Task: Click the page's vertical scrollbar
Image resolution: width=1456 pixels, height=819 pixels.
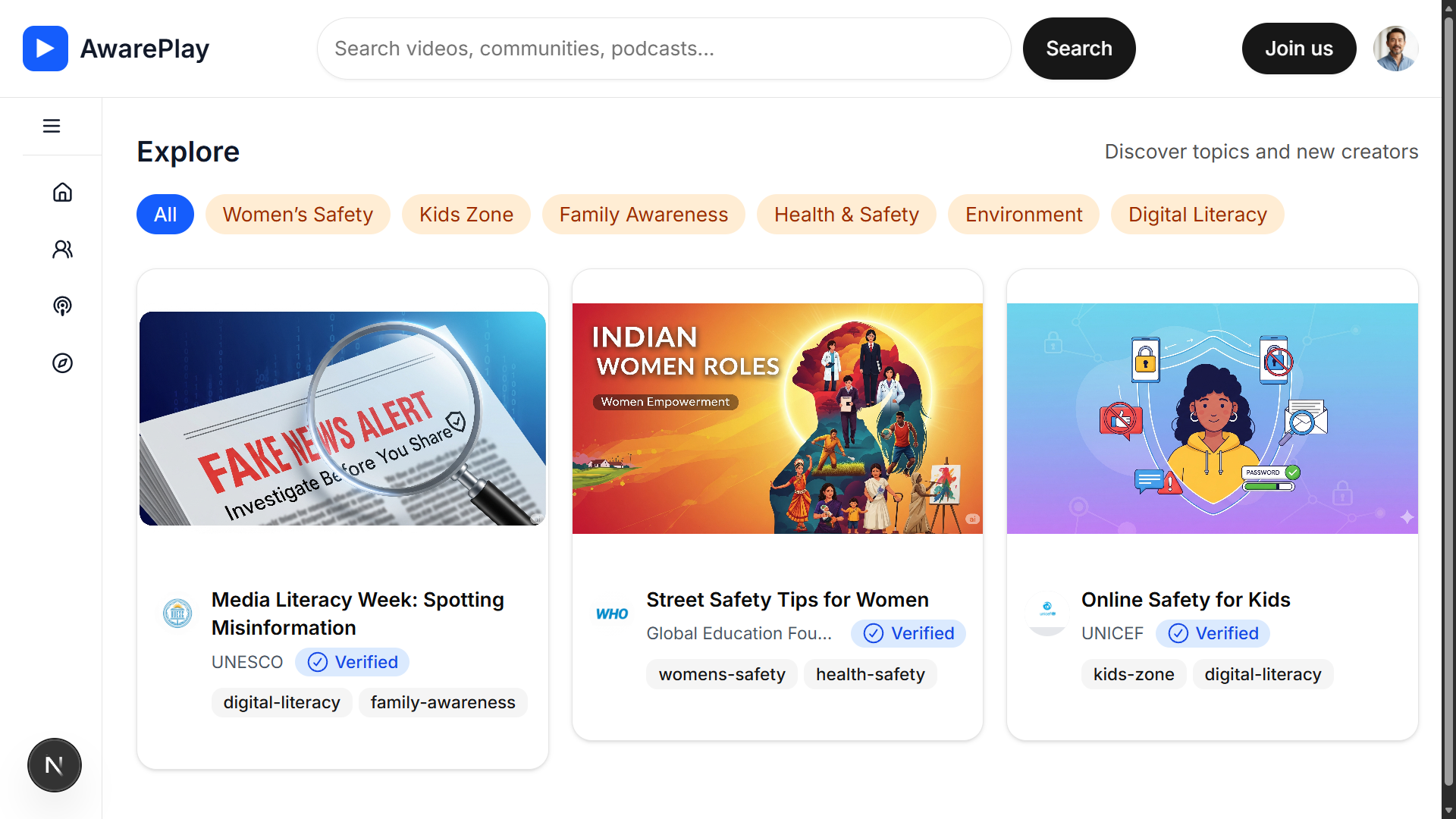Action: tap(1448, 409)
